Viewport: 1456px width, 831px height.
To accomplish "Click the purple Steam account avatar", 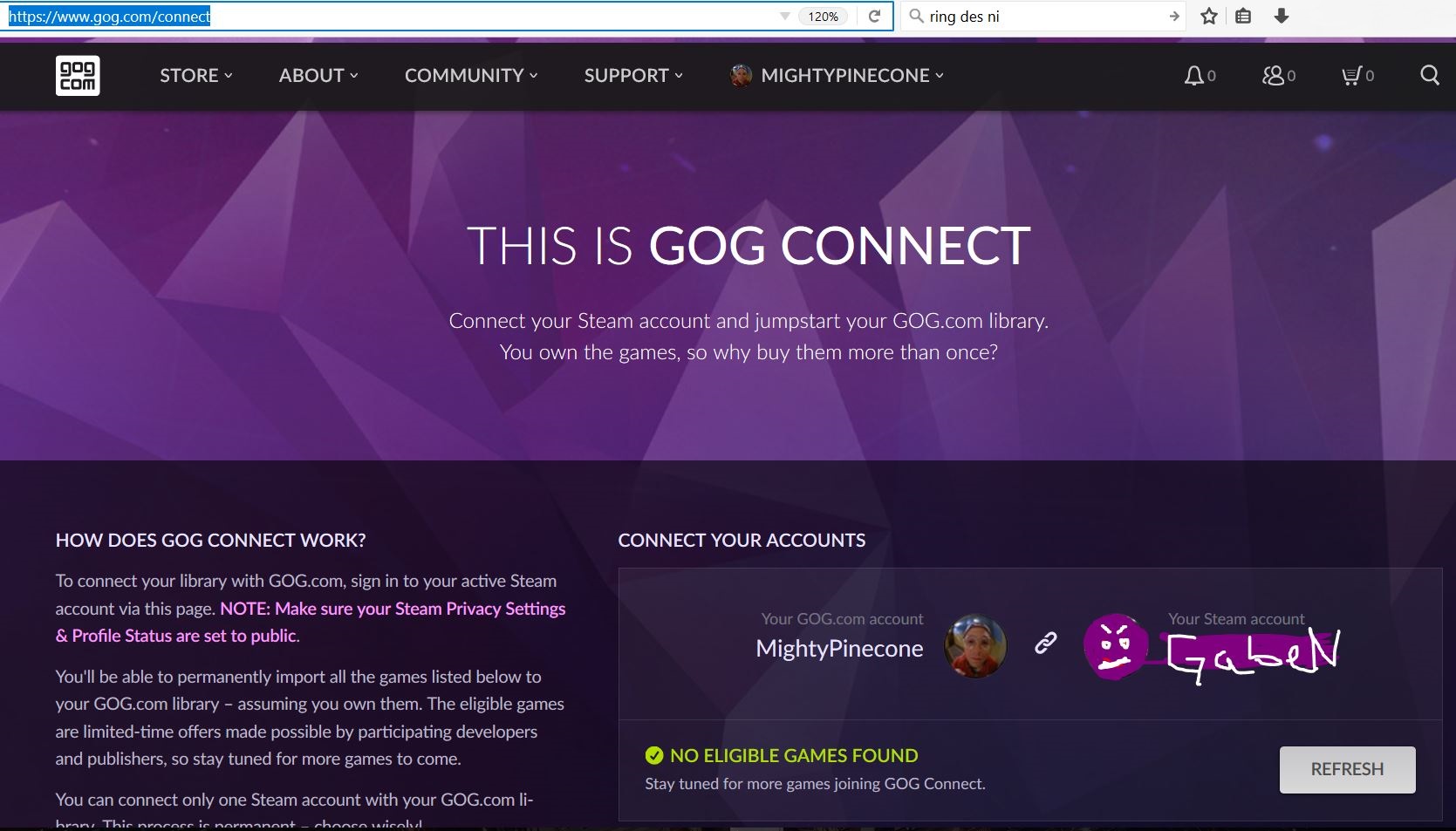I will pyautogui.click(x=1114, y=646).
